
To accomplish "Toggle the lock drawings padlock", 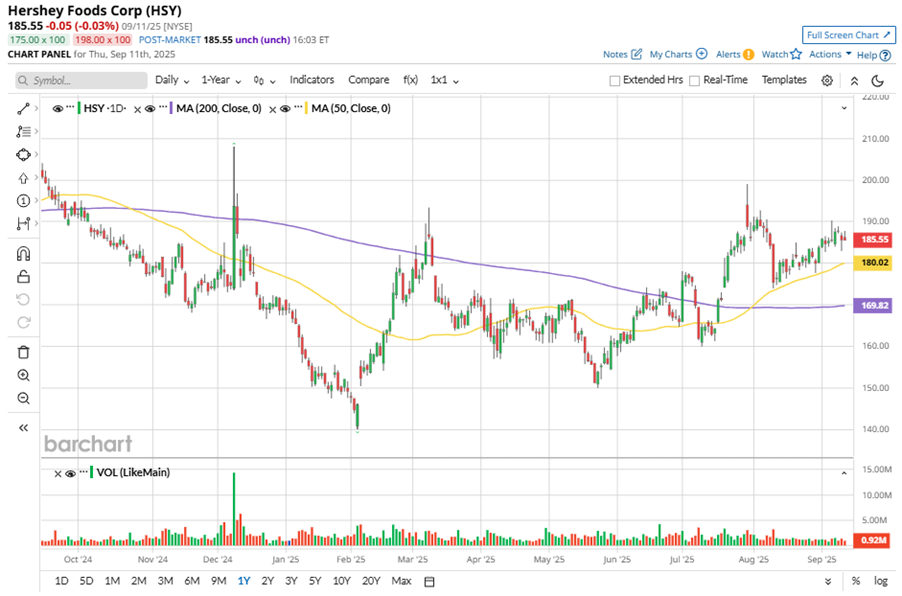I will [23, 277].
